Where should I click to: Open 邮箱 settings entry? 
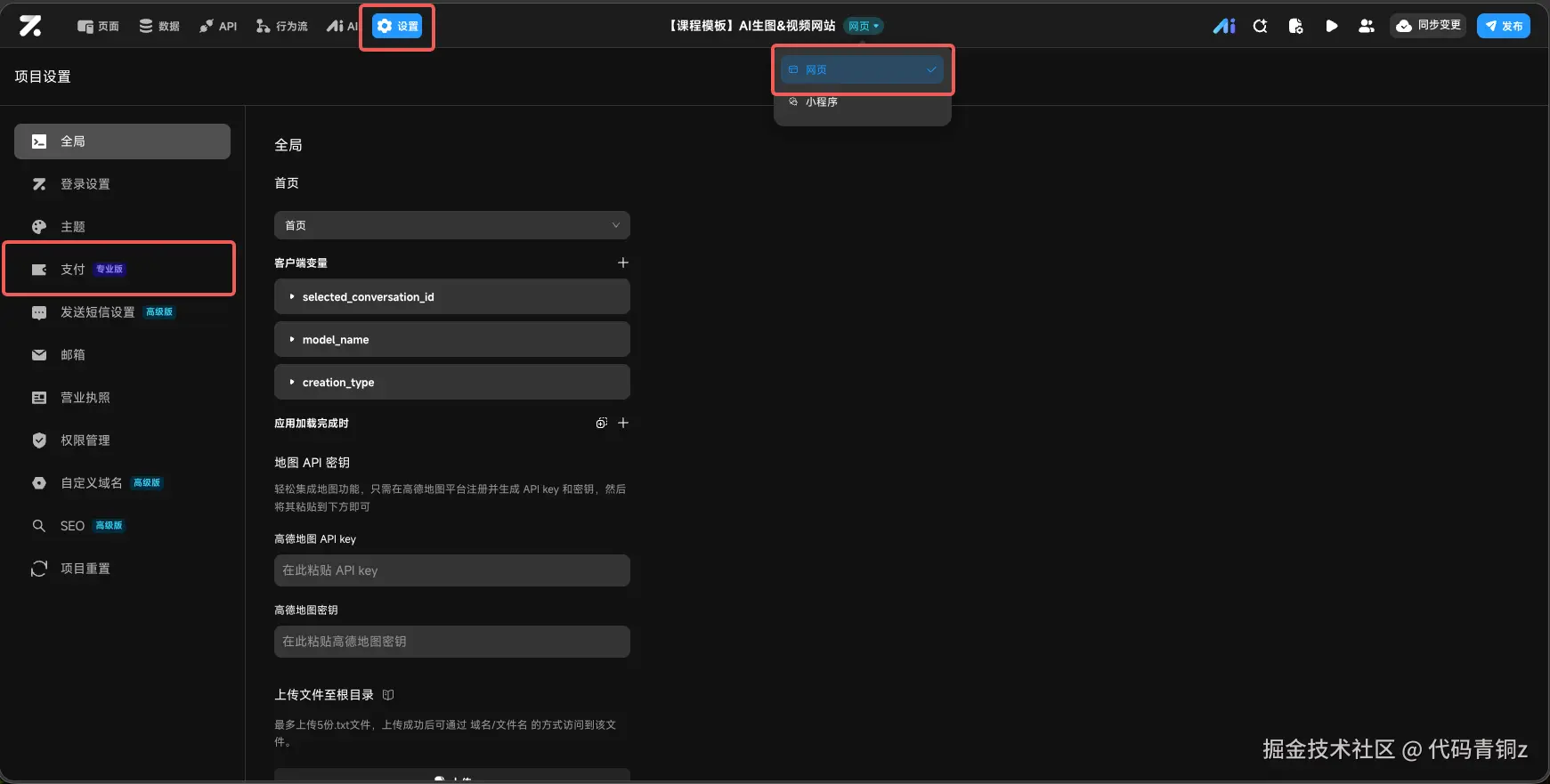122,355
